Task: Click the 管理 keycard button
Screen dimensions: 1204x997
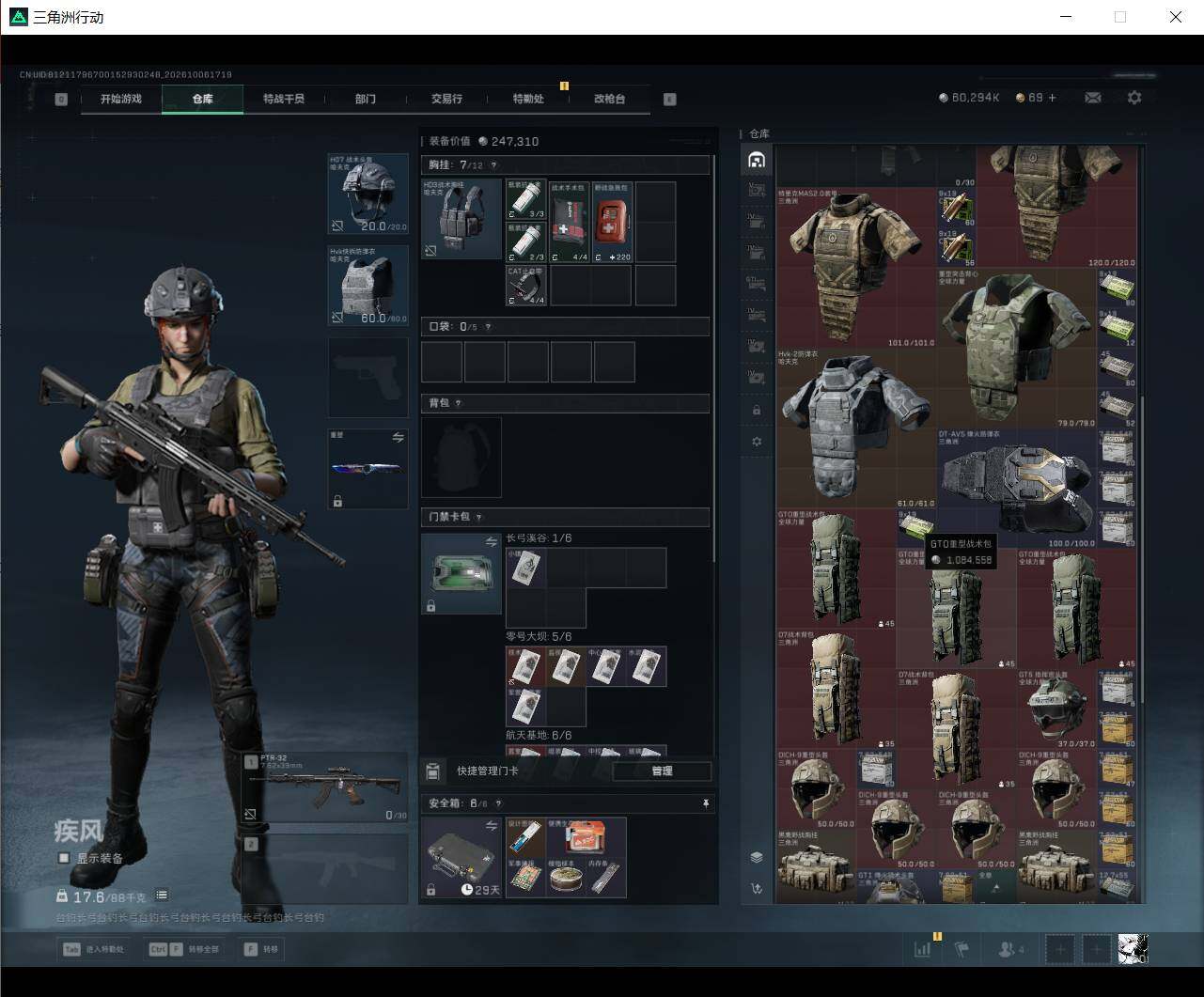Action: (x=662, y=771)
